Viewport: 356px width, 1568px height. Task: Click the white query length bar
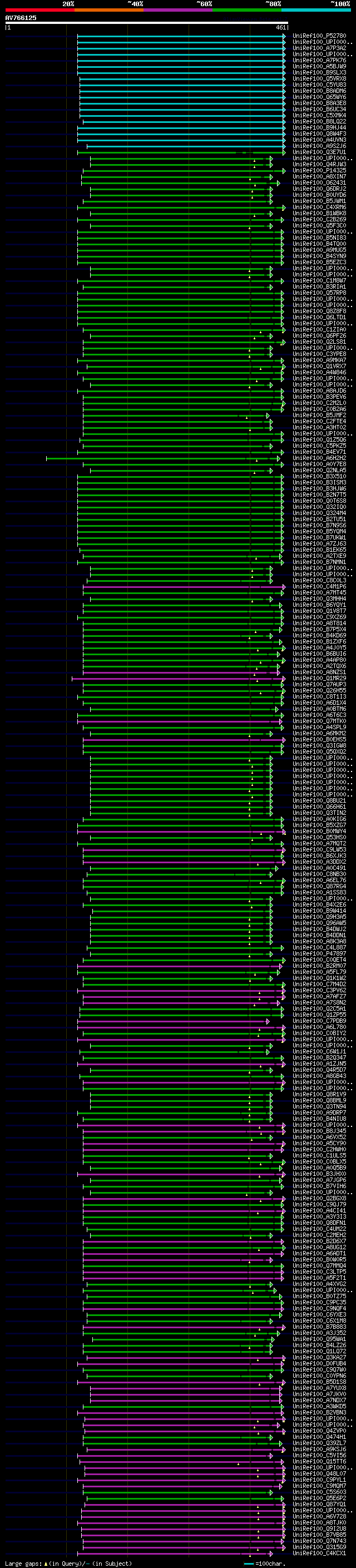tap(146, 23)
